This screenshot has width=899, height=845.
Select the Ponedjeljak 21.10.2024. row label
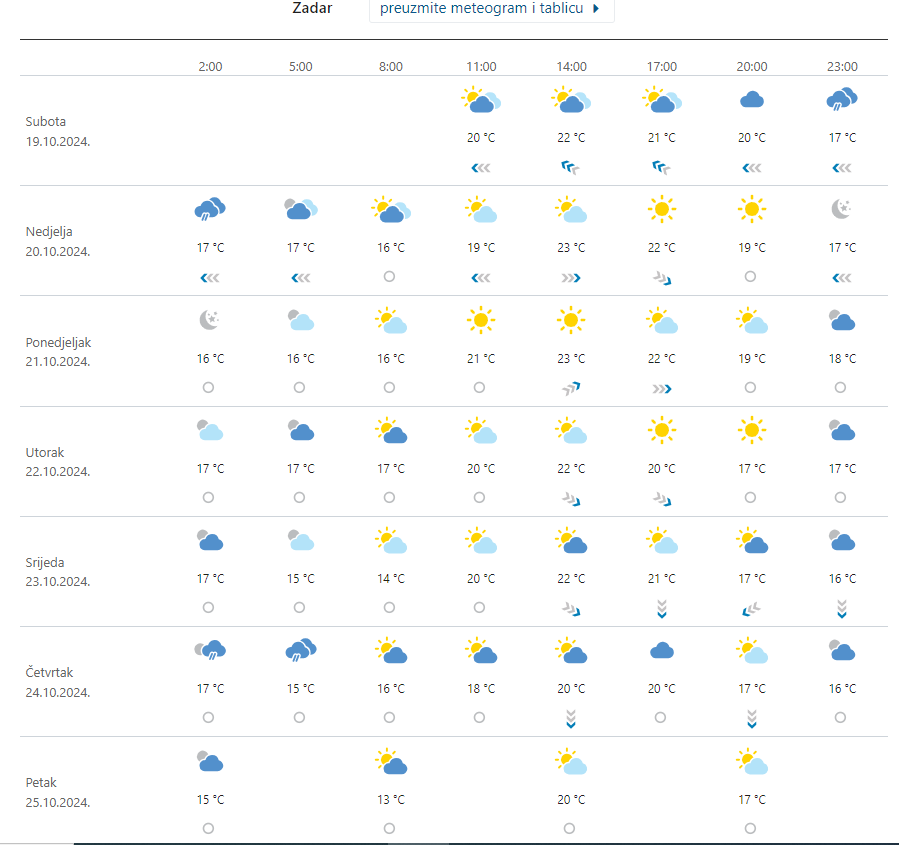59,351
